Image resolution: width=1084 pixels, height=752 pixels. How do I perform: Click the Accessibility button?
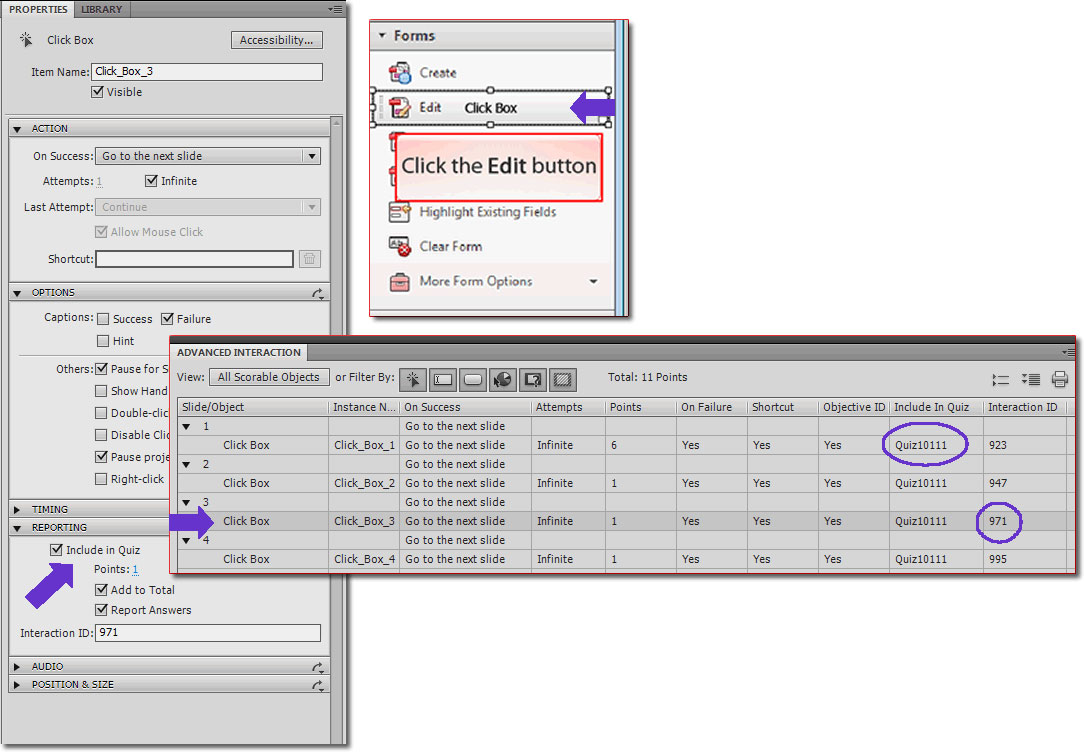coord(277,40)
